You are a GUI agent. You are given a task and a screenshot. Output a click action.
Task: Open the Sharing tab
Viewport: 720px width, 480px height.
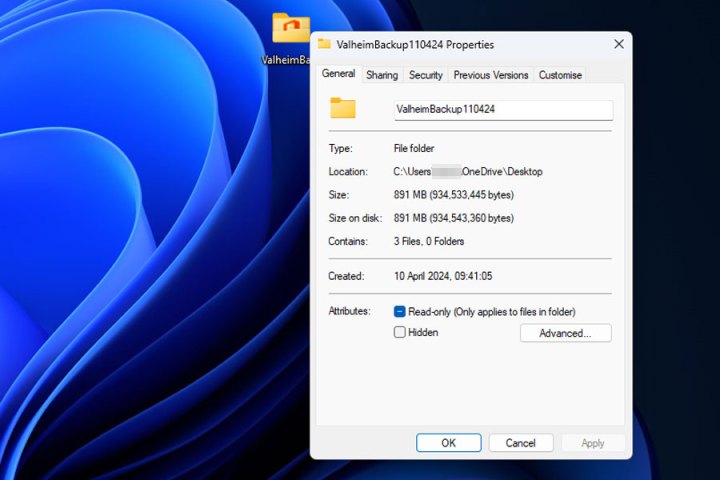pyautogui.click(x=381, y=75)
